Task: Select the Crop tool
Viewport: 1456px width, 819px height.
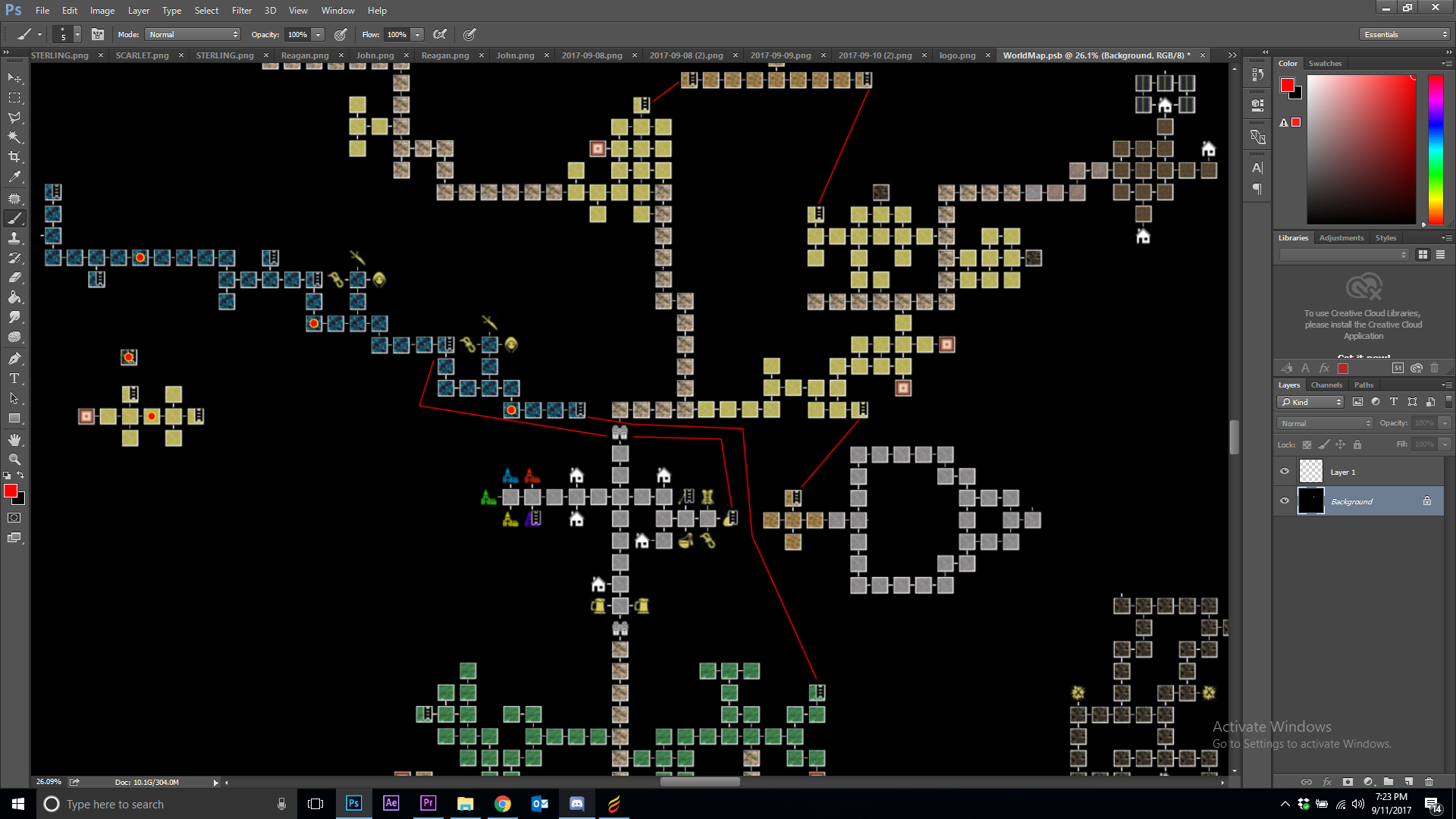Action: click(x=14, y=157)
